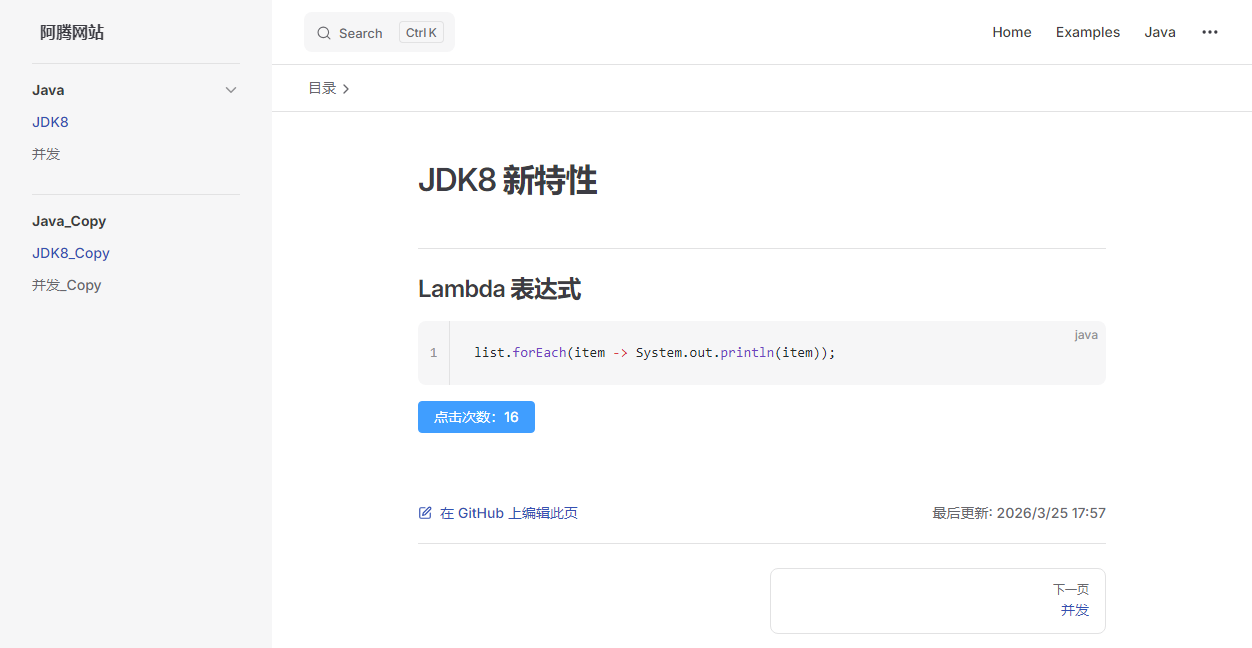1252x648 pixels.
Task: Click the 点击次数 counter button
Action: [x=476, y=417]
